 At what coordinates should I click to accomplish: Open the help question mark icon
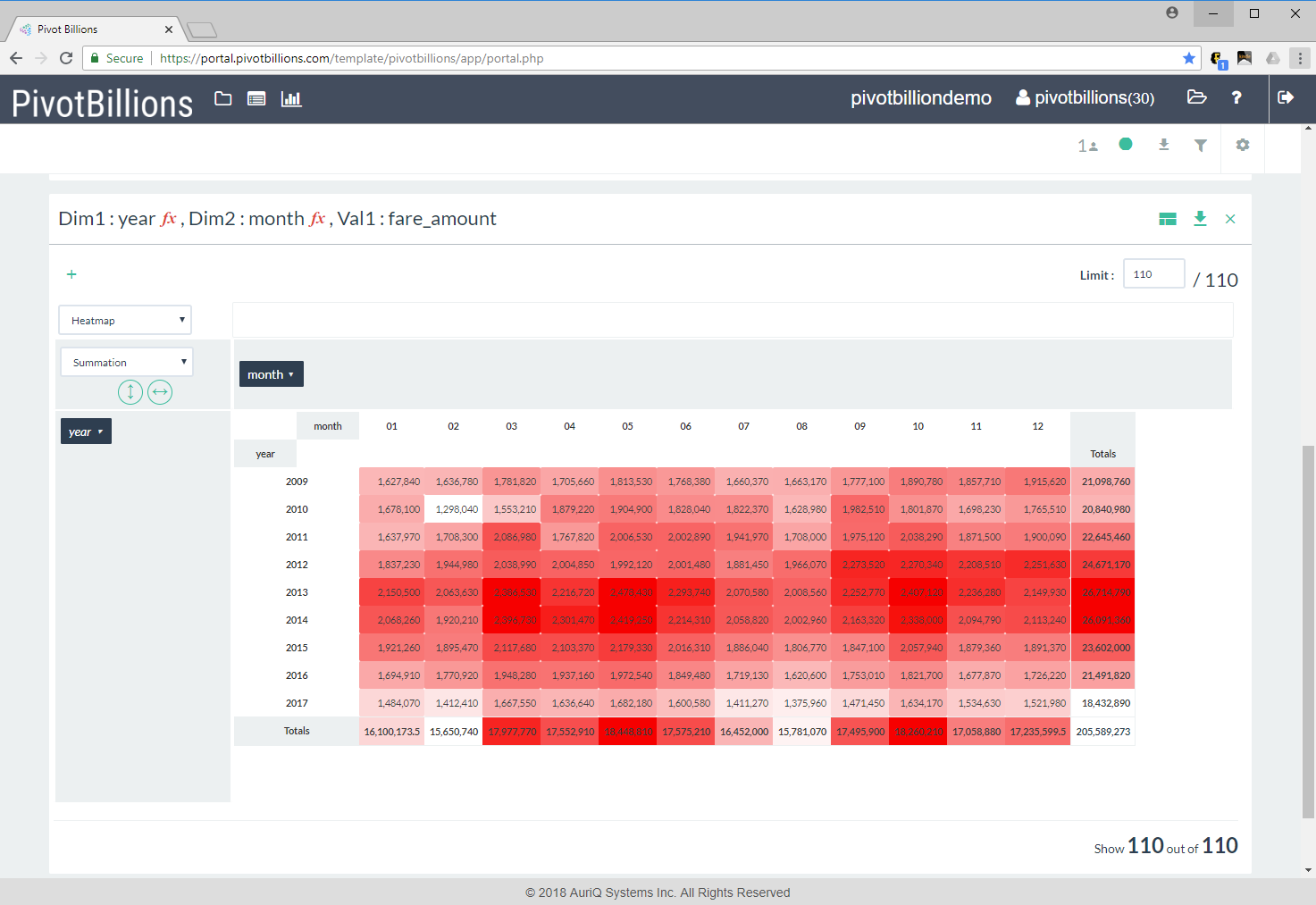click(1236, 97)
